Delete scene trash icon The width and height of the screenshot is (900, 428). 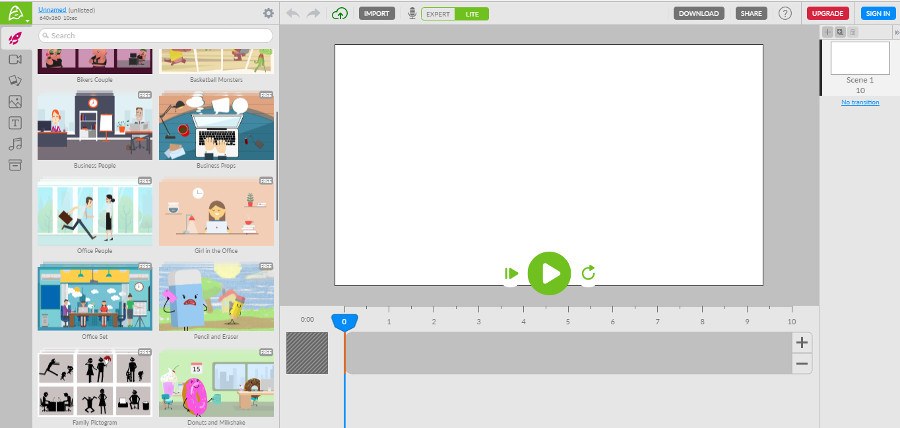click(852, 32)
